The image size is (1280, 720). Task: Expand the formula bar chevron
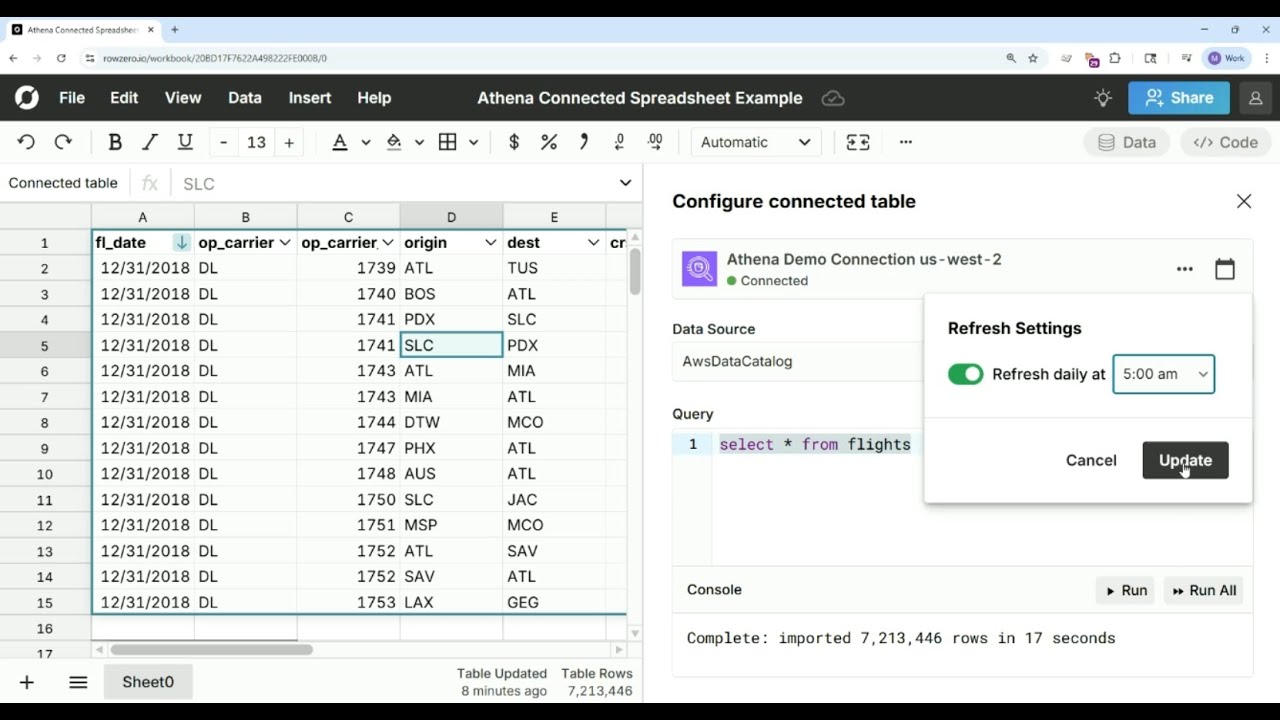click(626, 183)
